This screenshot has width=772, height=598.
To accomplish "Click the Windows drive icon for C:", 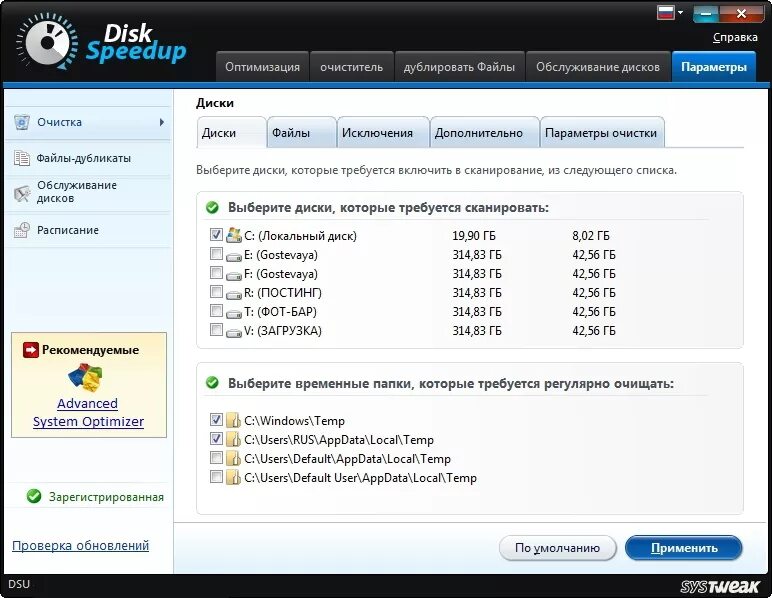I will click(x=233, y=235).
